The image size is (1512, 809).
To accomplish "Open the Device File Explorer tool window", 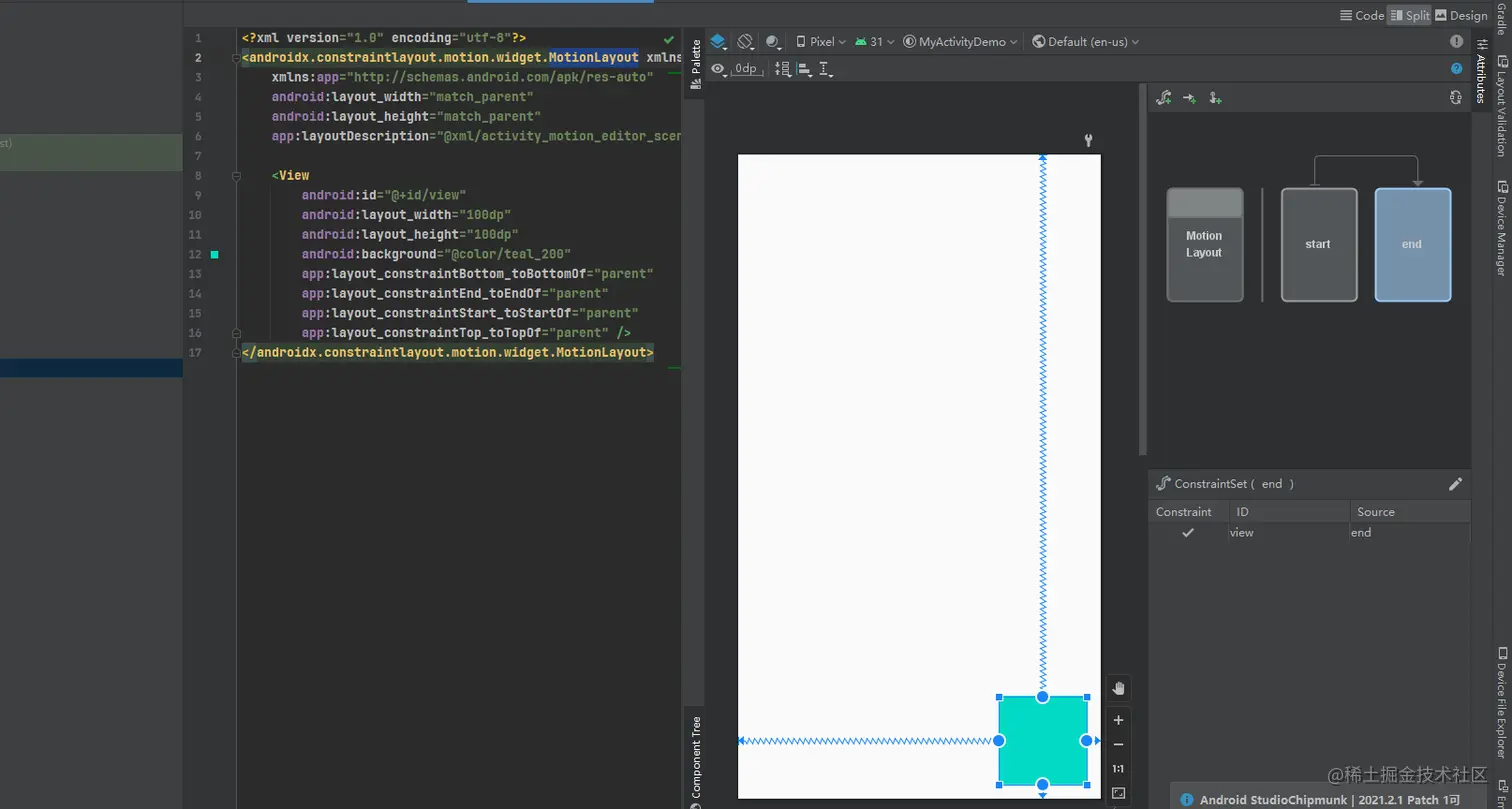I will pos(1501,704).
